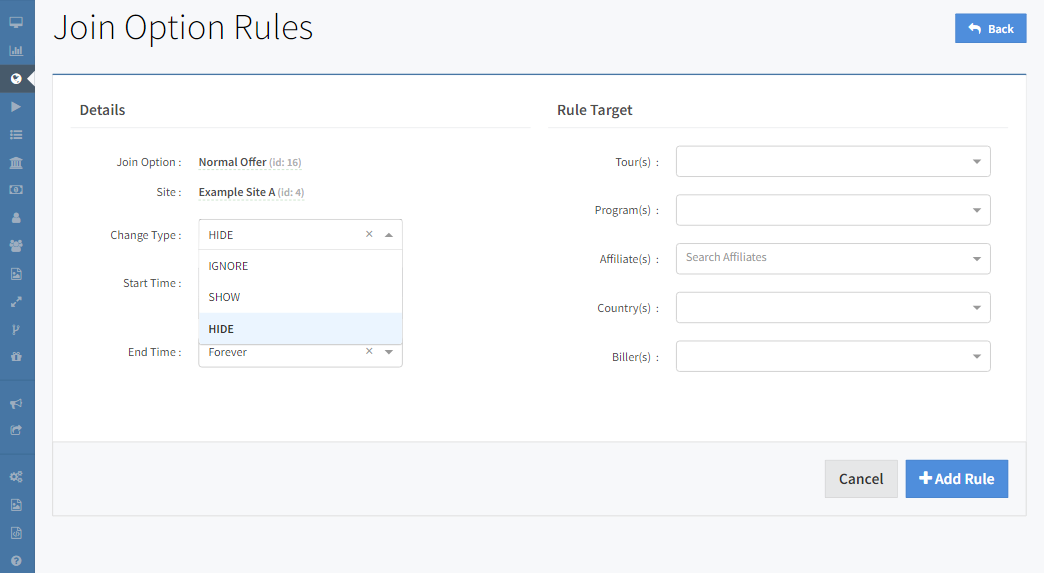The image size is (1044, 573).
Task: Open the Biller(s) dropdown
Action: [x=832, y=356]
